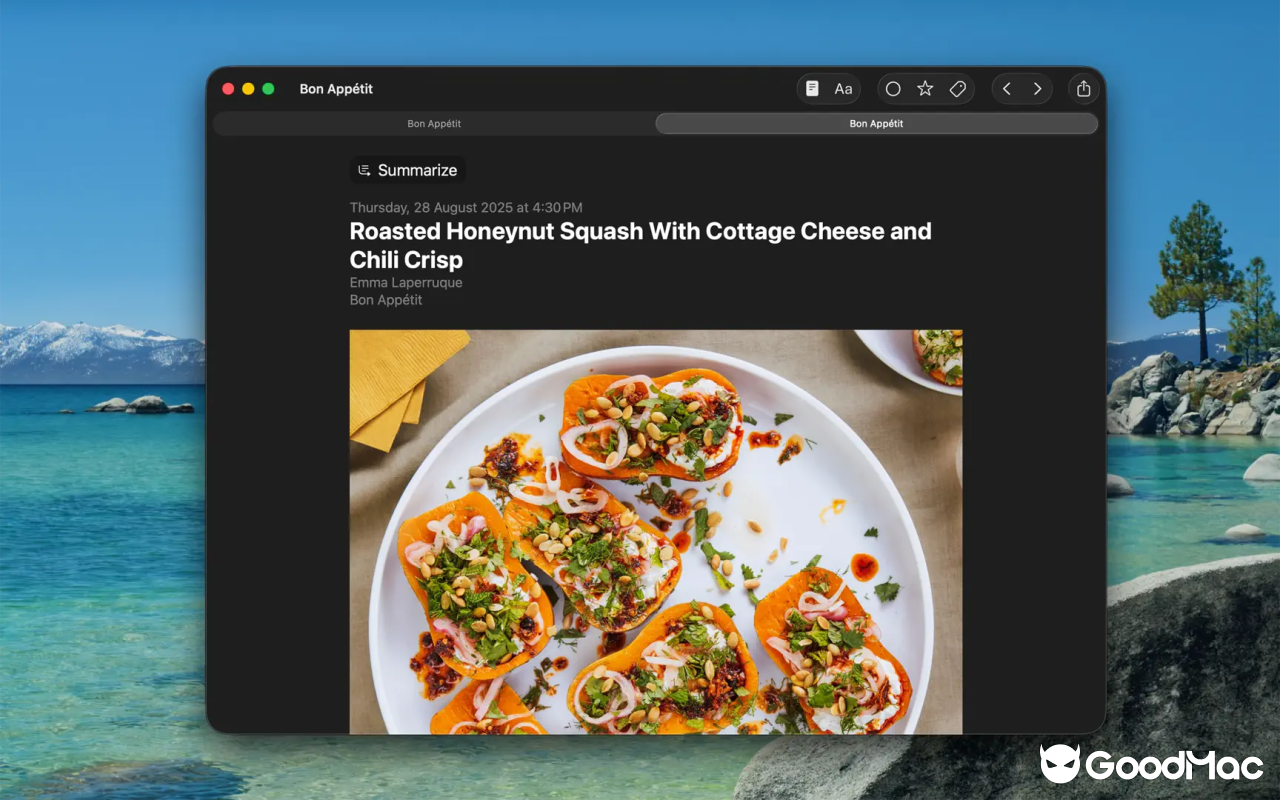Click the Summarize button
Viewport: 1280px width, 800px height.
[x=408, y=170]
